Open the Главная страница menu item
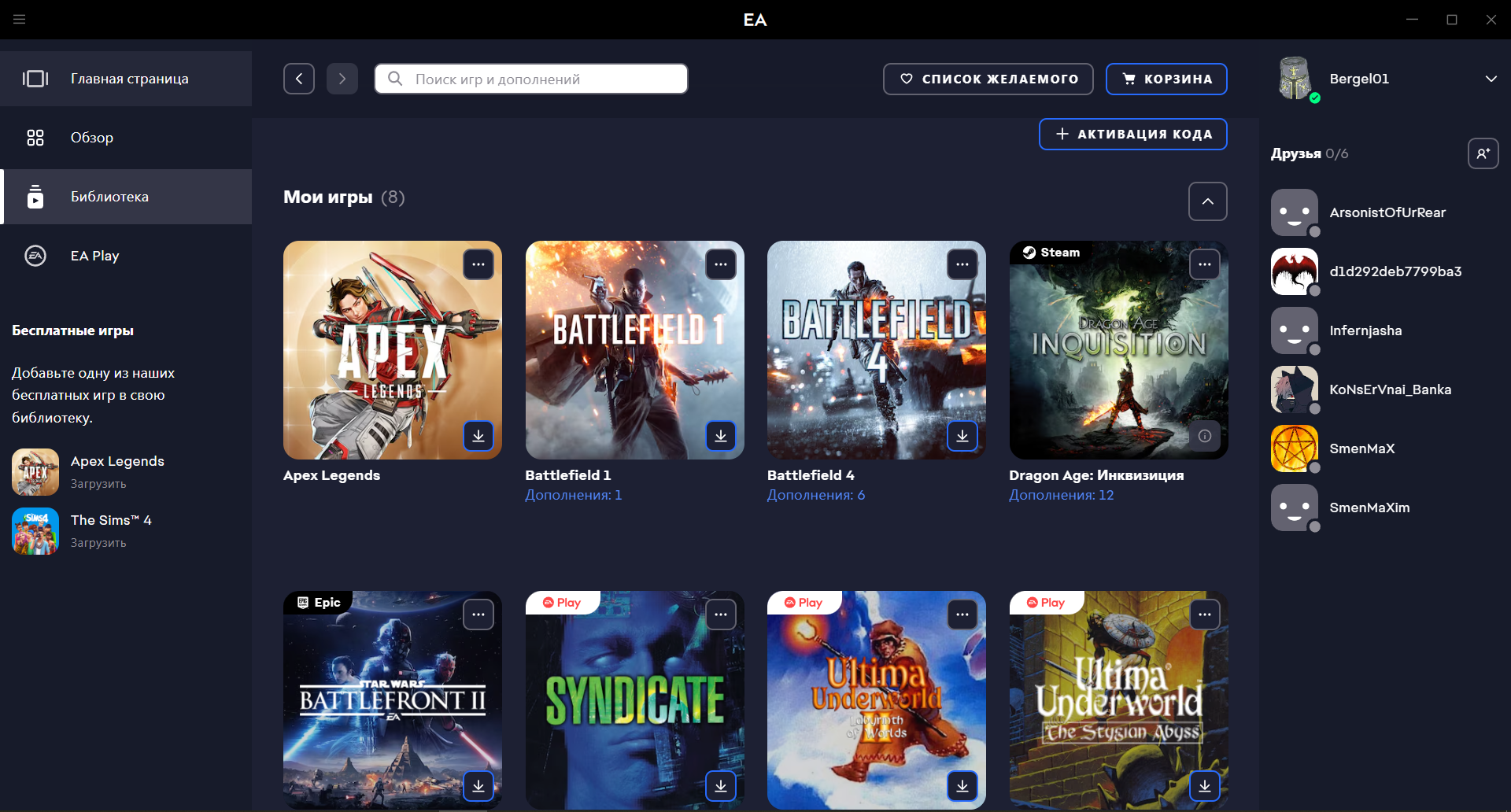The width and height of the screenshot is (1511, 812). coord(126,79)
